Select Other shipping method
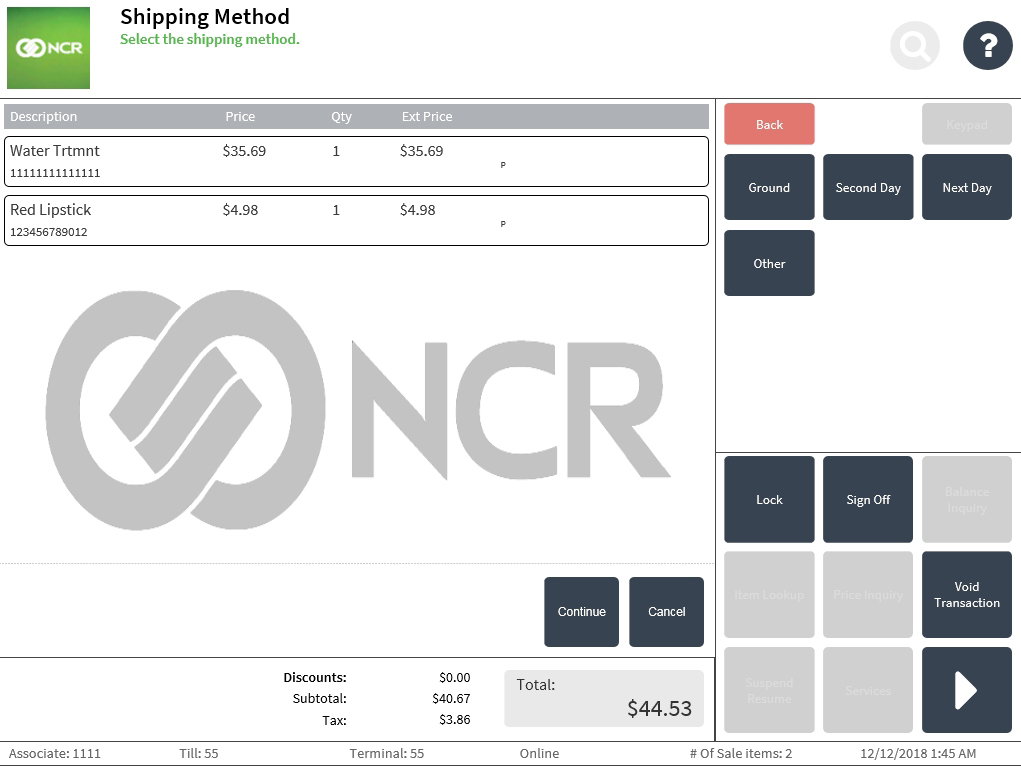The height and width of the screenshot is (766, 1021). click(769, 263)
